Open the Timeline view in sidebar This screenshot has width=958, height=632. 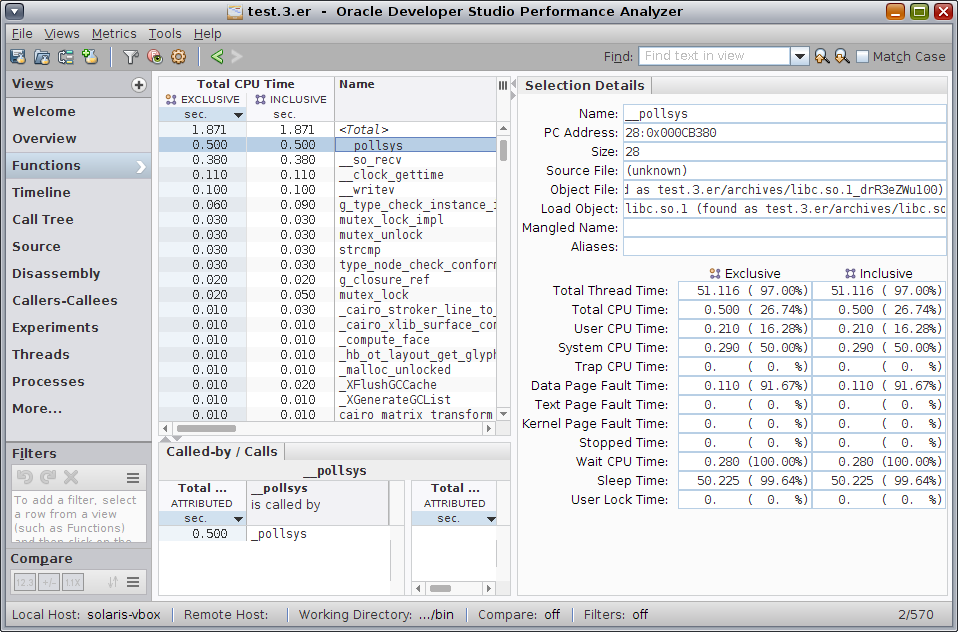[x=41, y=192]
